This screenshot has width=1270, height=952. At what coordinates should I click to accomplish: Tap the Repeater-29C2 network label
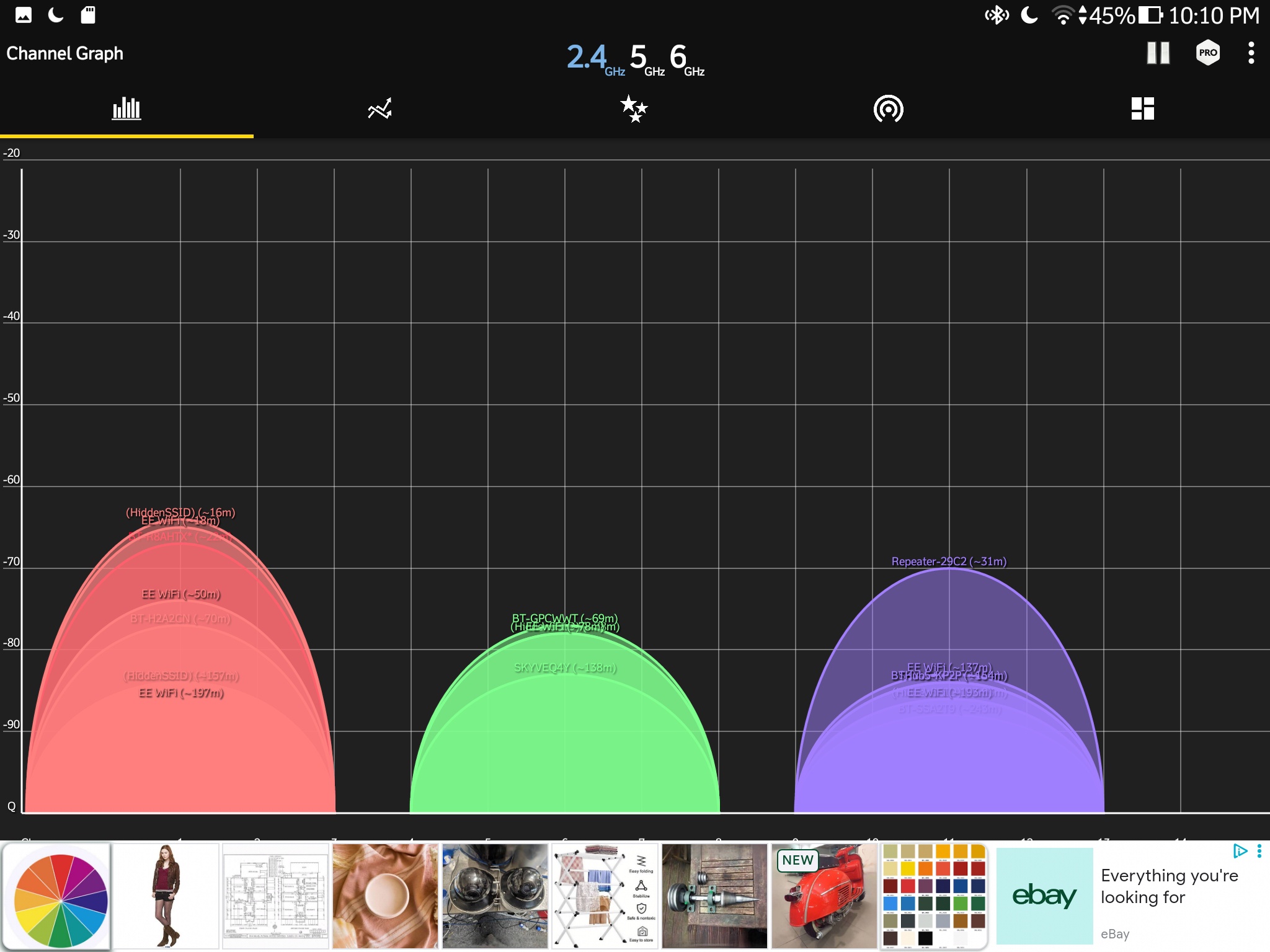pos(948,562)
